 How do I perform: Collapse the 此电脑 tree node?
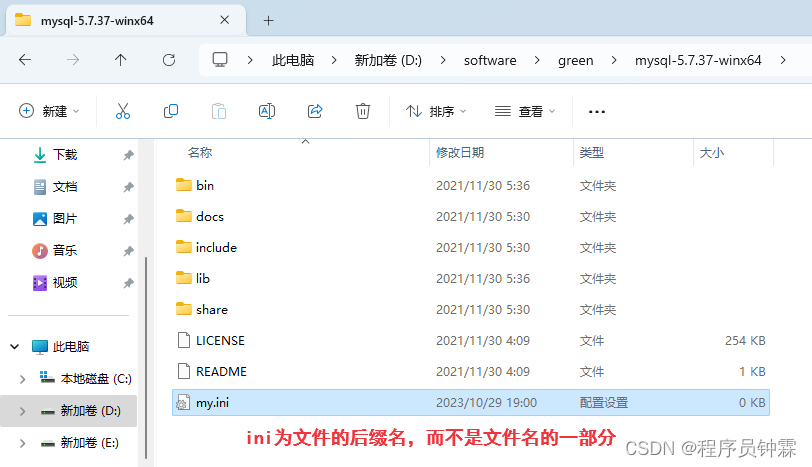15,346
